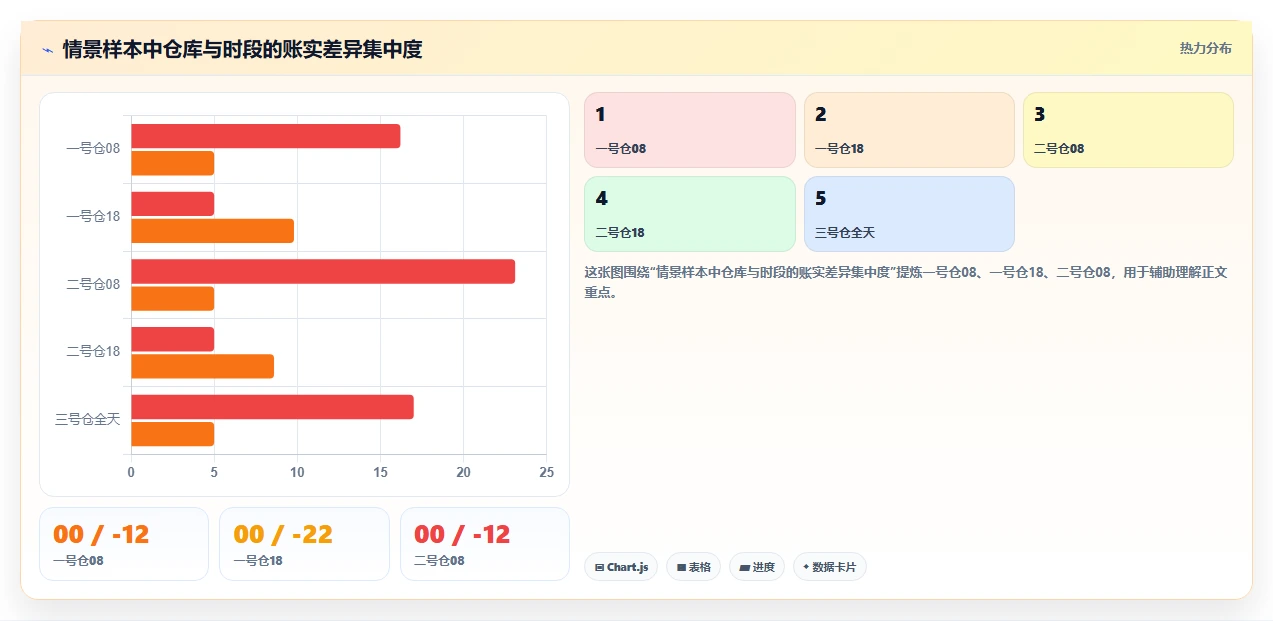Click the lightning icon beside the title

pos(47,49)
